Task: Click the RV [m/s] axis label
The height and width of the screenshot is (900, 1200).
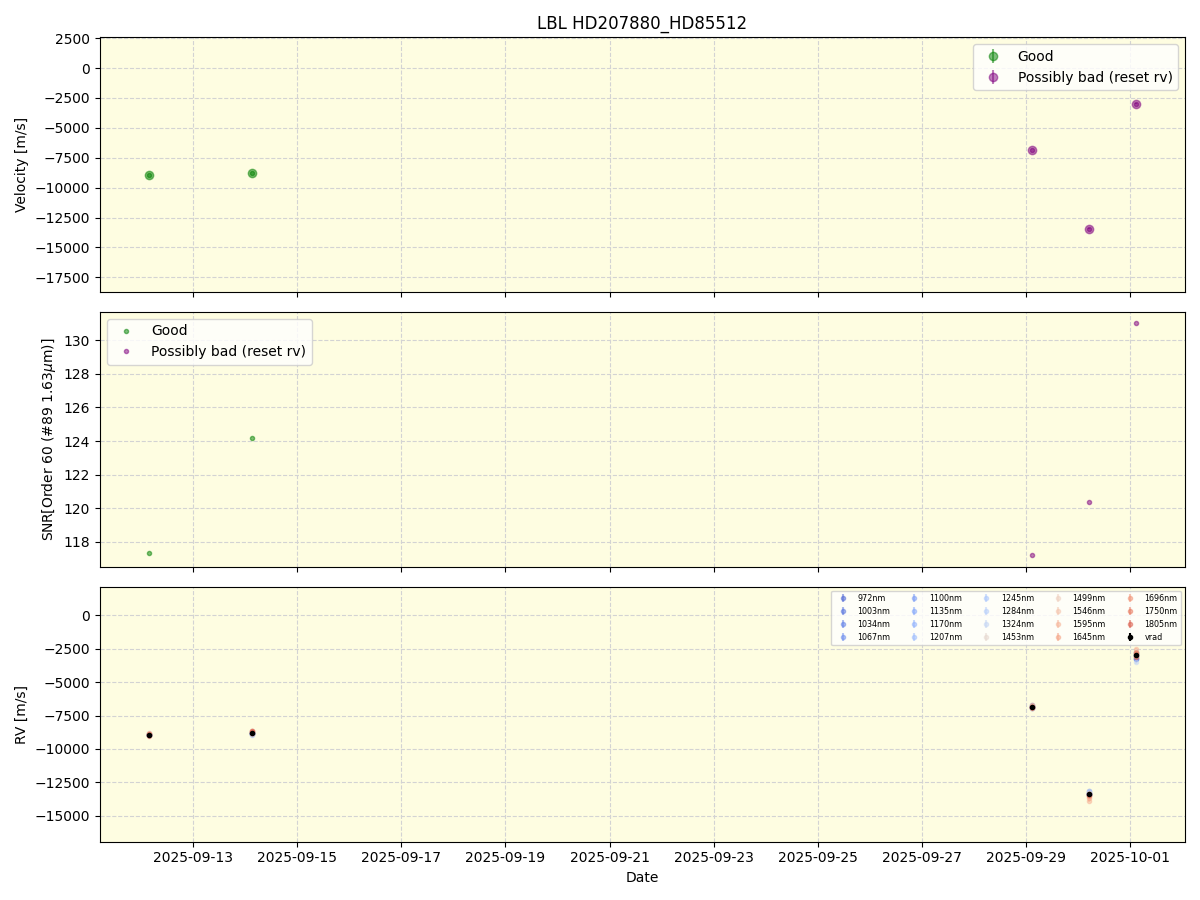Action: tap(21, 714)
